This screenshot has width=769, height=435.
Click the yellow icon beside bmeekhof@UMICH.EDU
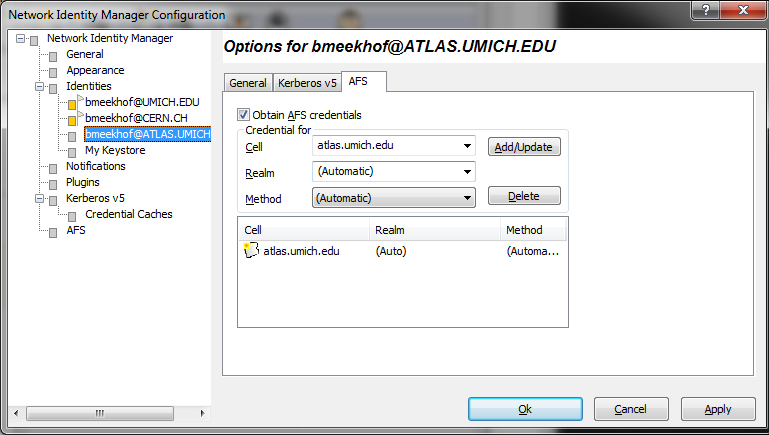tap(72, 104)
